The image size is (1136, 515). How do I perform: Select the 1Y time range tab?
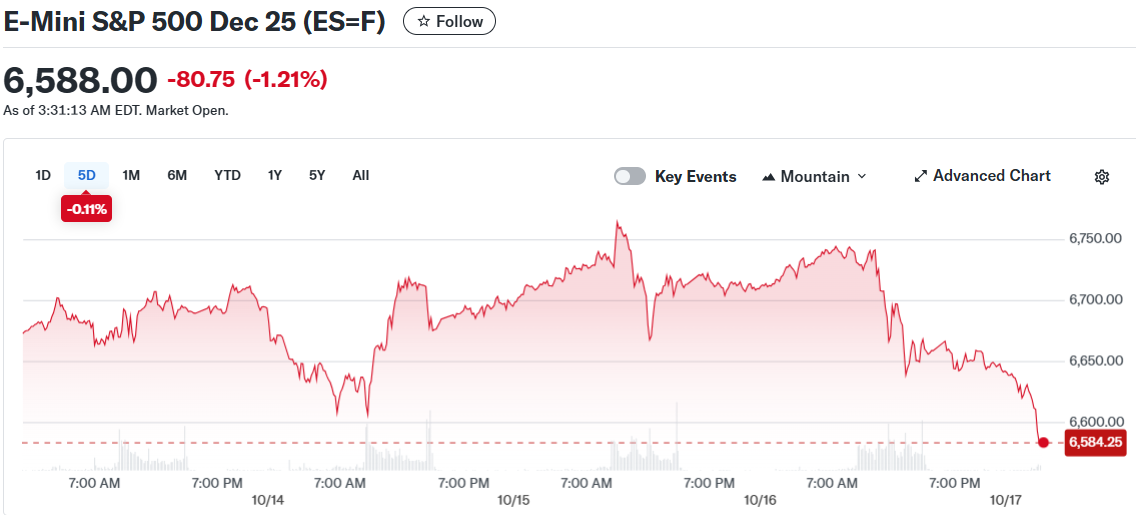(274, 175)
